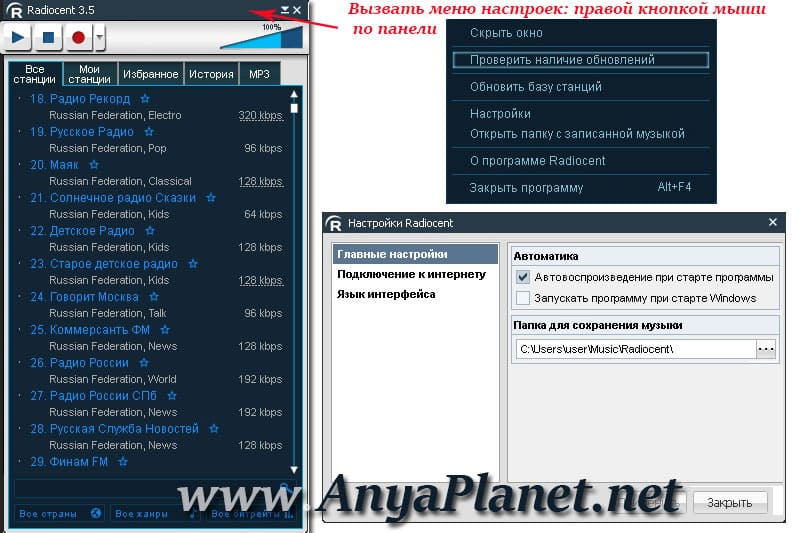Click the station list scroll-up arrow
Screen dimensions: 800x533
tap(294, 94)
